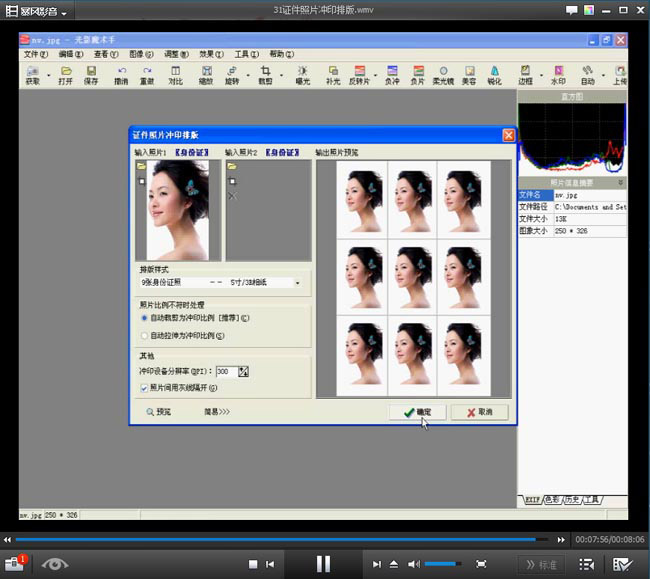The width and height of the screenshot is (650, 579).
Task: Click the X remove icon in 输入照片2
Action: pyautogui.click(x=232, y=195)
